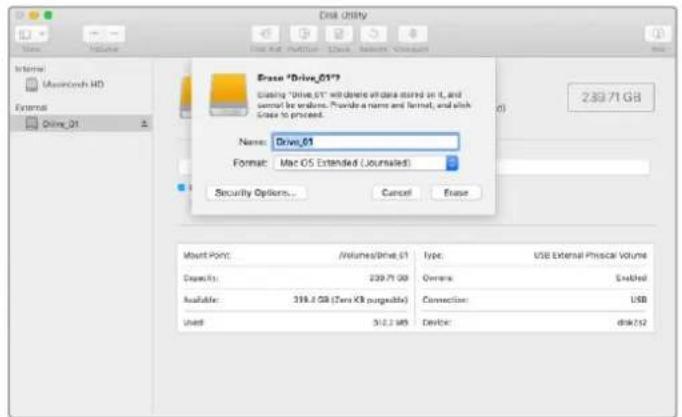
Task: Open the Format dropdown Mac OS Extended (Journaled)
Action: click(366, 163)
